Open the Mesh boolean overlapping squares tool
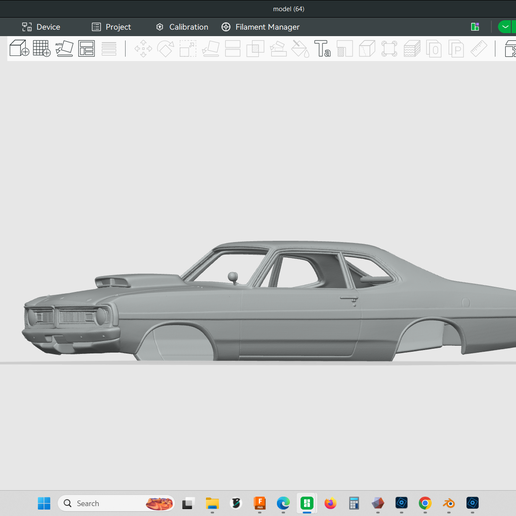This screenshot has width=516, height=516. (x=255, y=49)
